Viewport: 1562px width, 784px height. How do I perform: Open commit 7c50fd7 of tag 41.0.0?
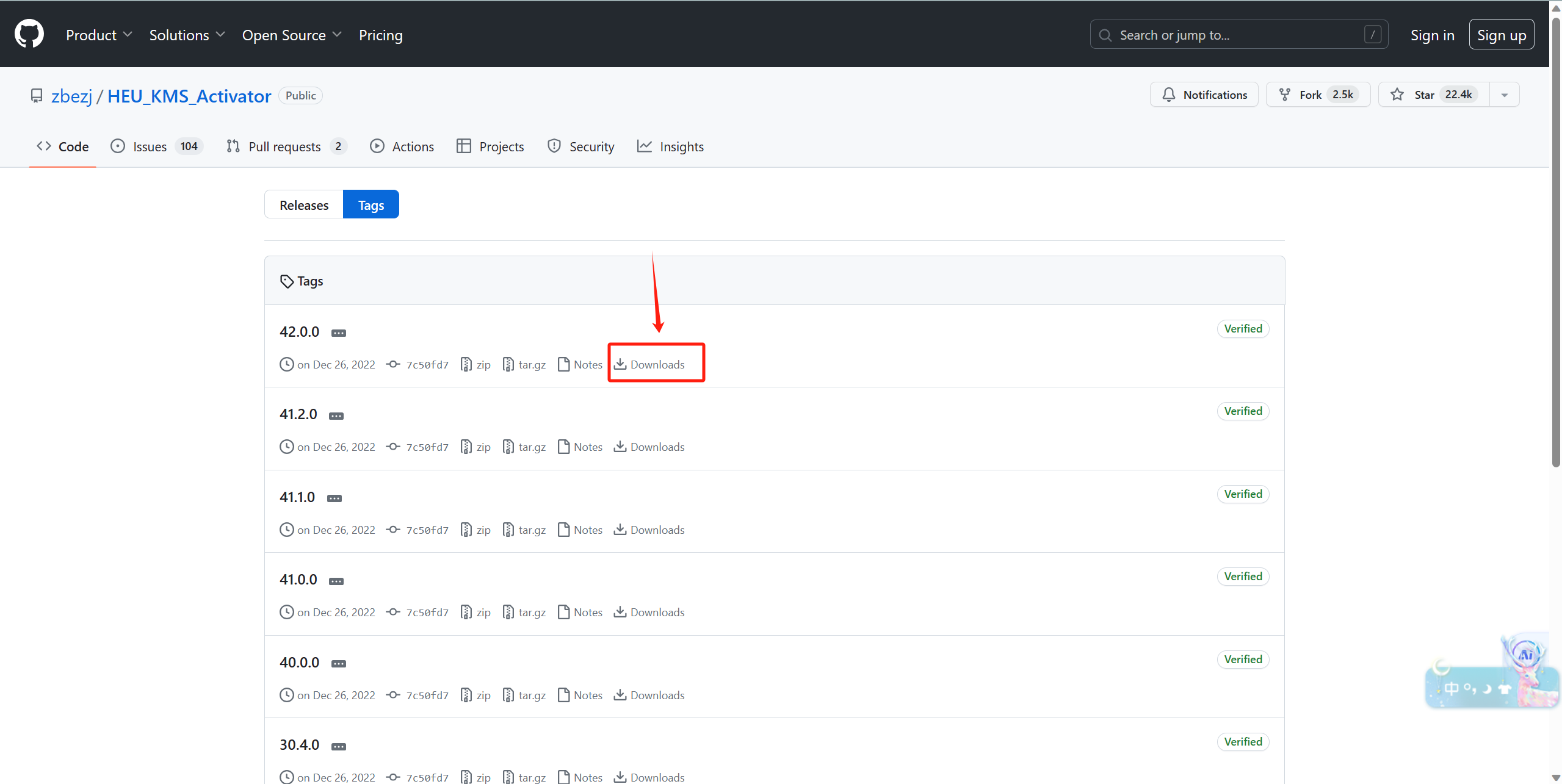(427, 613)
